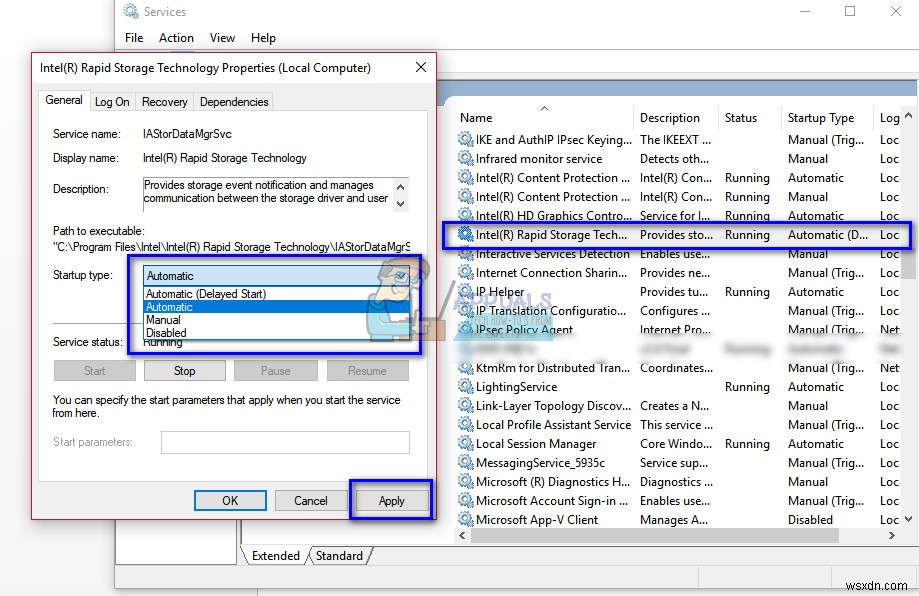This screenshot has height=596, width=919.
Task: Sort by the Startup Type column header
Action: point(826,118)
